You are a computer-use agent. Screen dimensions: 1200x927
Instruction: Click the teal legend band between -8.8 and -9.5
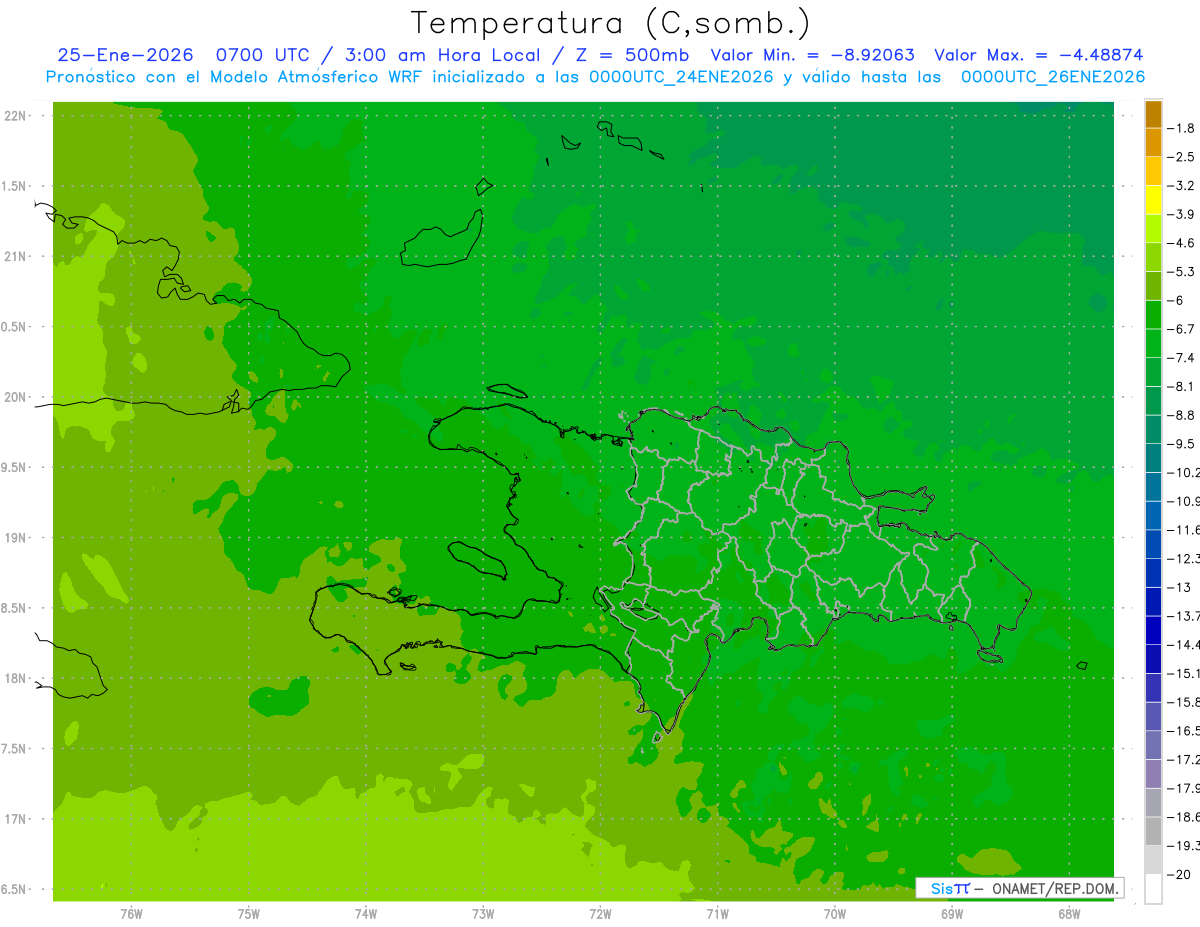point(1153,429)
